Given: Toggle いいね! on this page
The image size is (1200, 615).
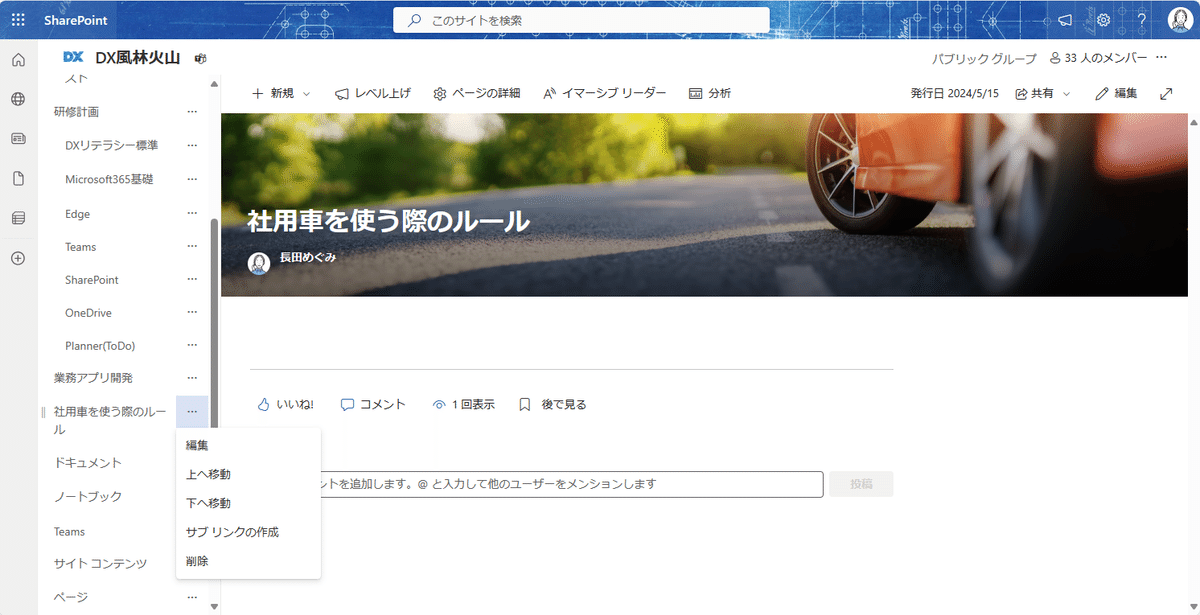Looking at the screenshot, I should (287, 404).
